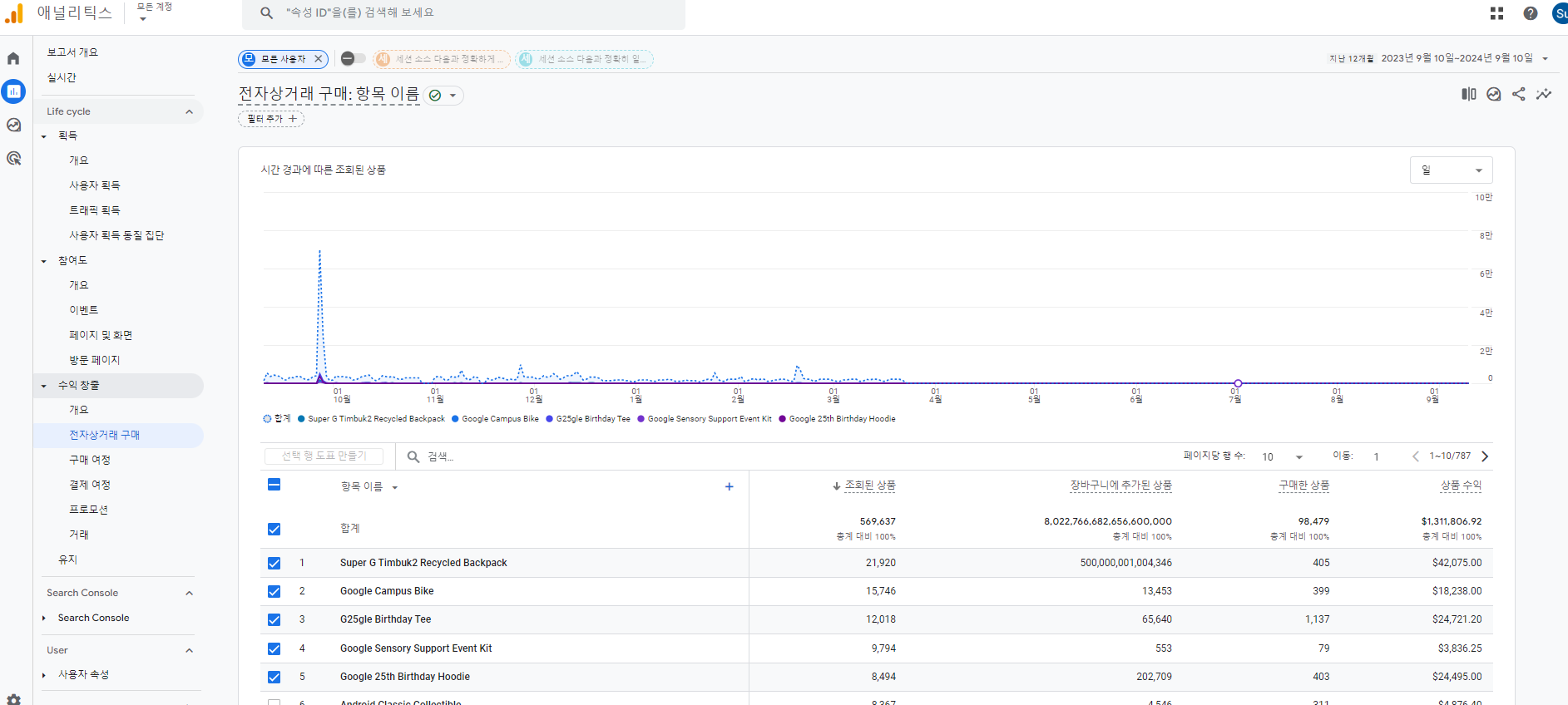Open the 구매 여정 report
The width and height of the screenshot is (1568, 705).
pyautogui.click(x=90, y=460)
